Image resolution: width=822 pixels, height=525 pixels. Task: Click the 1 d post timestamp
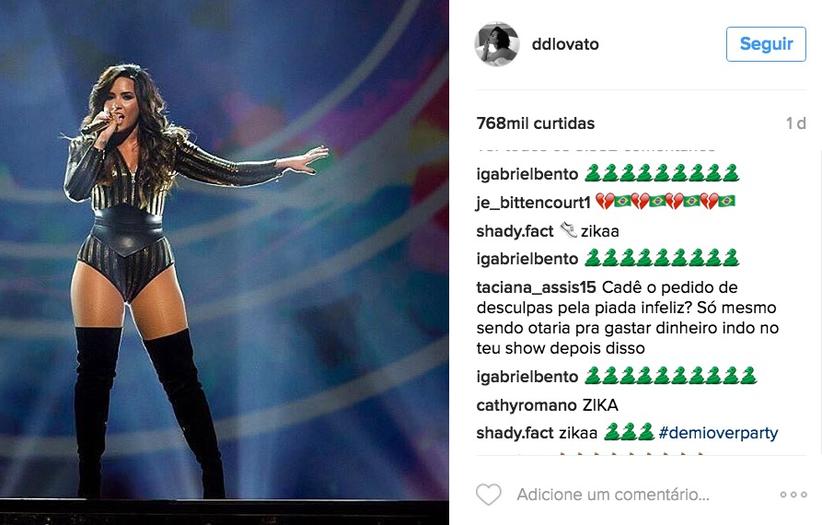796,123
